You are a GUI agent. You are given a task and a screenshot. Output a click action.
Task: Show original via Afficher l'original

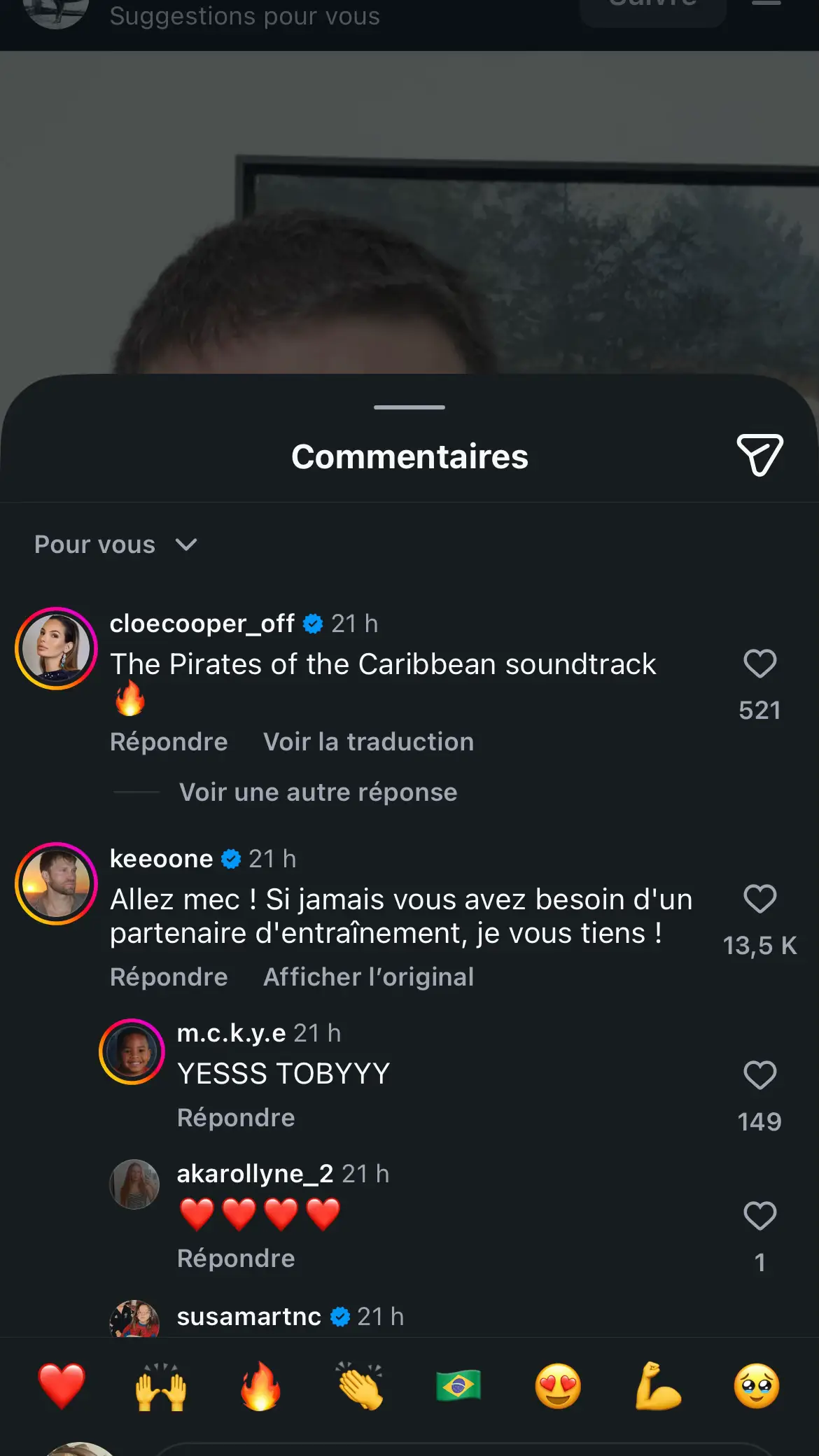[x=368, y=977]
